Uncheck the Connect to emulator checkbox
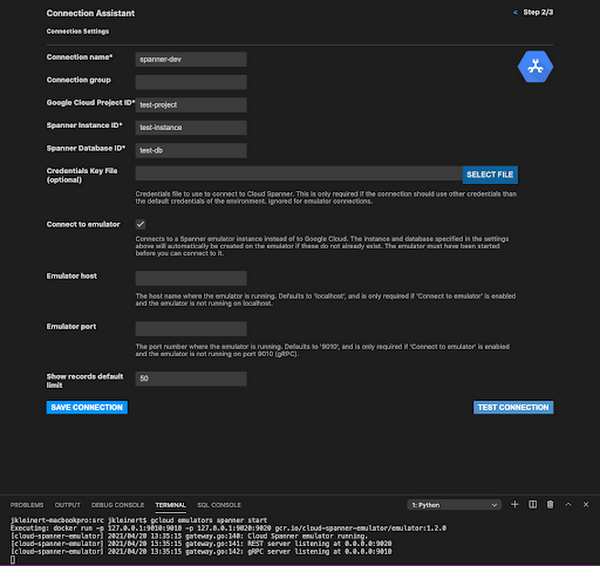The image size is (600, 566). coord(140,224)
